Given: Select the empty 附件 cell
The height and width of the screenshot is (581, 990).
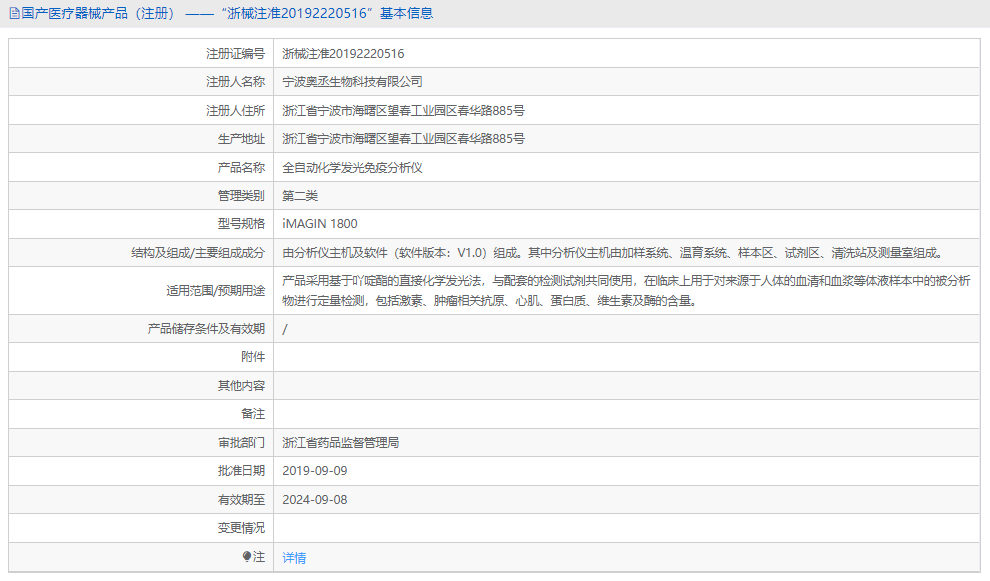Looking at the screenshot, I should pyautogui.click(x=500, y=356).
